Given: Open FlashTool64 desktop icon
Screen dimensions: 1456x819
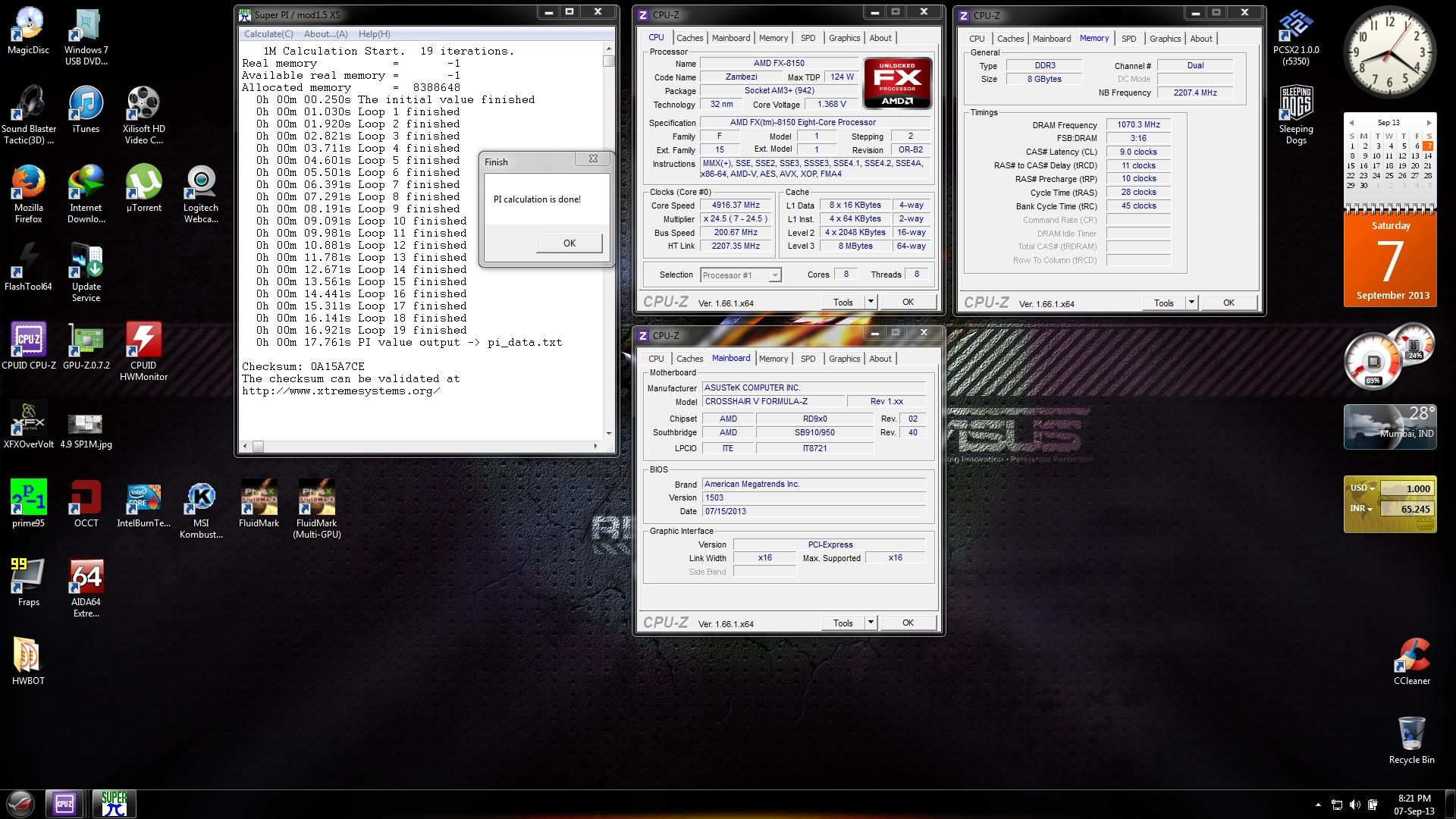Looking at the screenshot, I should (x=28, y=267).
